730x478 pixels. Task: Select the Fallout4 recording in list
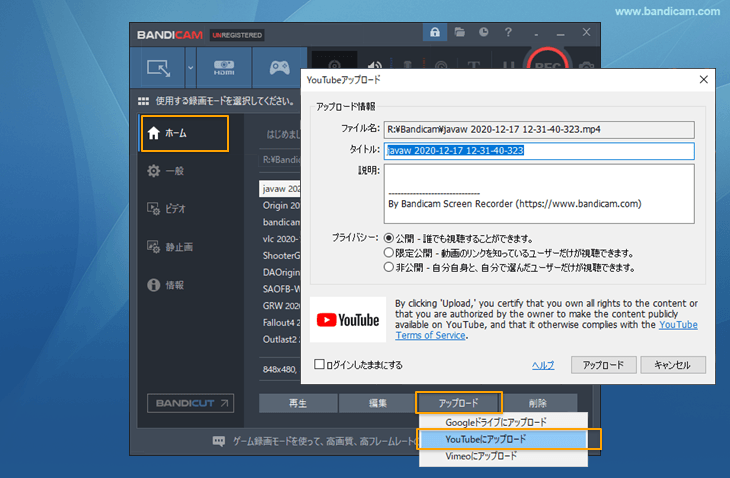(x=281, y=323)
